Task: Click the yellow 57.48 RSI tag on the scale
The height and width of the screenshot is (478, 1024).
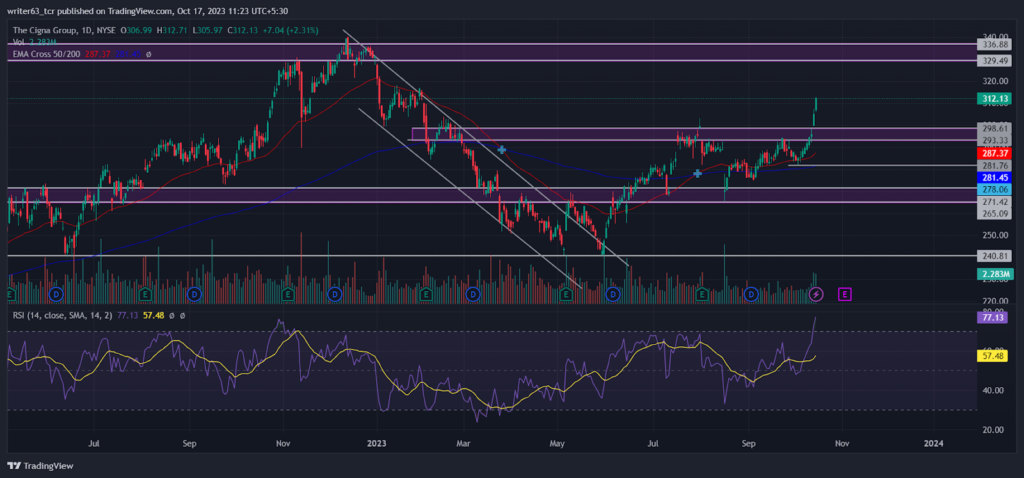Action: pos(993,356)
